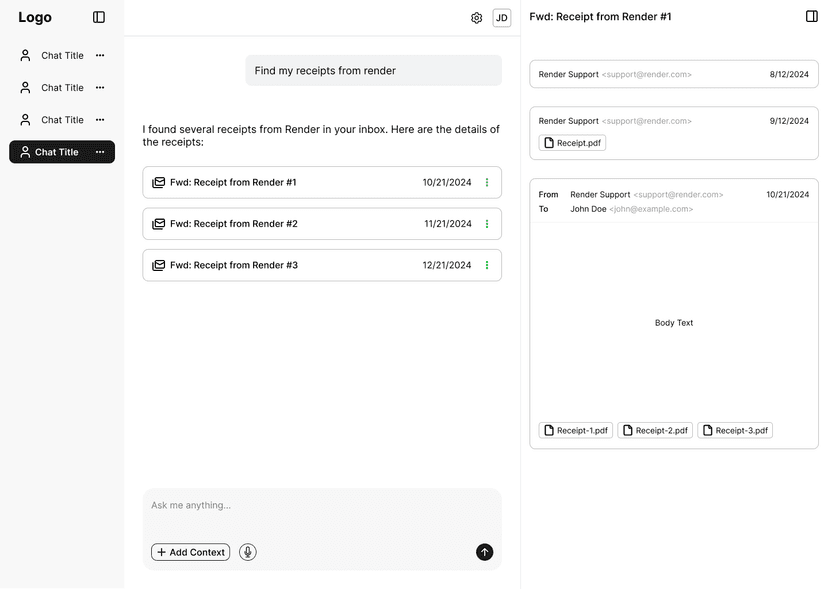
Task: Select the highlighted active Chat Title
Action: pos(62,152)
